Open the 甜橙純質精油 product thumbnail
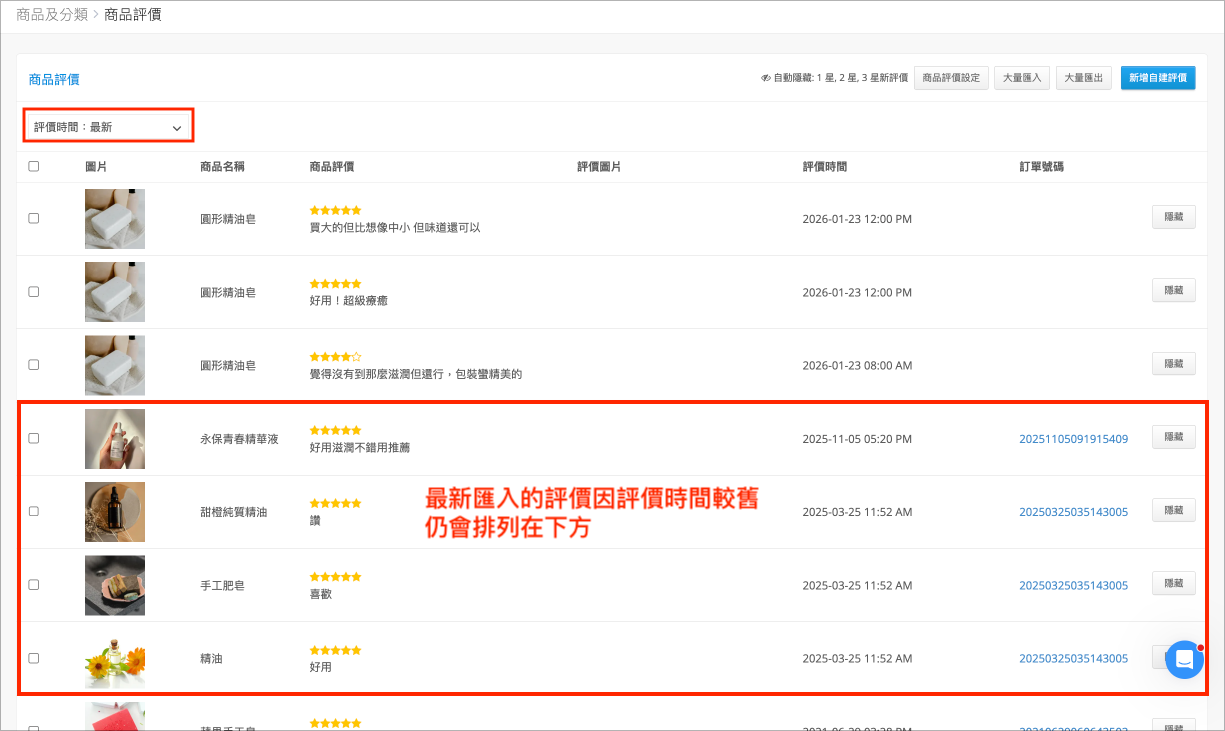The height and width of the screenshot is (731, 1225). click(115, 512)
